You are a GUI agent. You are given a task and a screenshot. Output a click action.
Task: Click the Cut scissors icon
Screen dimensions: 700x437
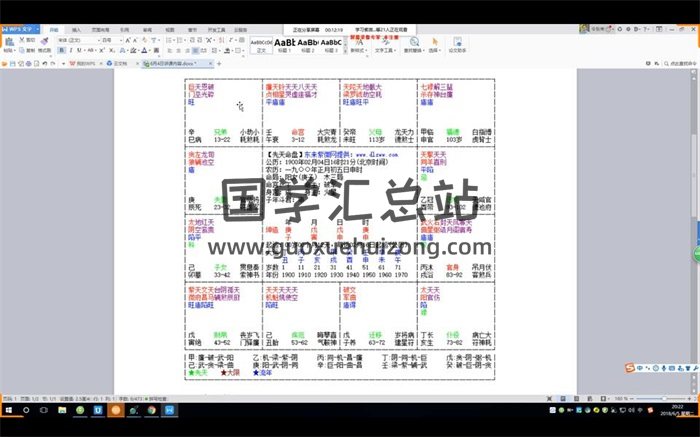21,40
